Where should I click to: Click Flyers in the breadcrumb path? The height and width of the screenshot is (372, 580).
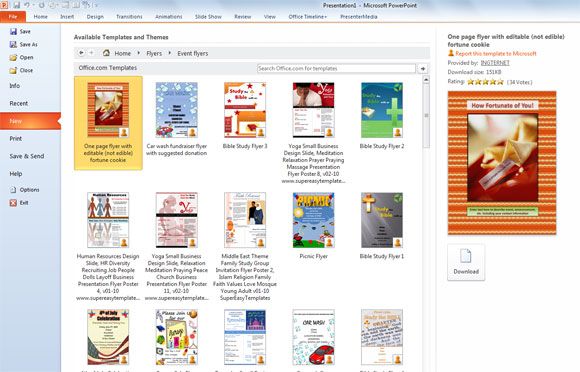(x=154, y=53)
